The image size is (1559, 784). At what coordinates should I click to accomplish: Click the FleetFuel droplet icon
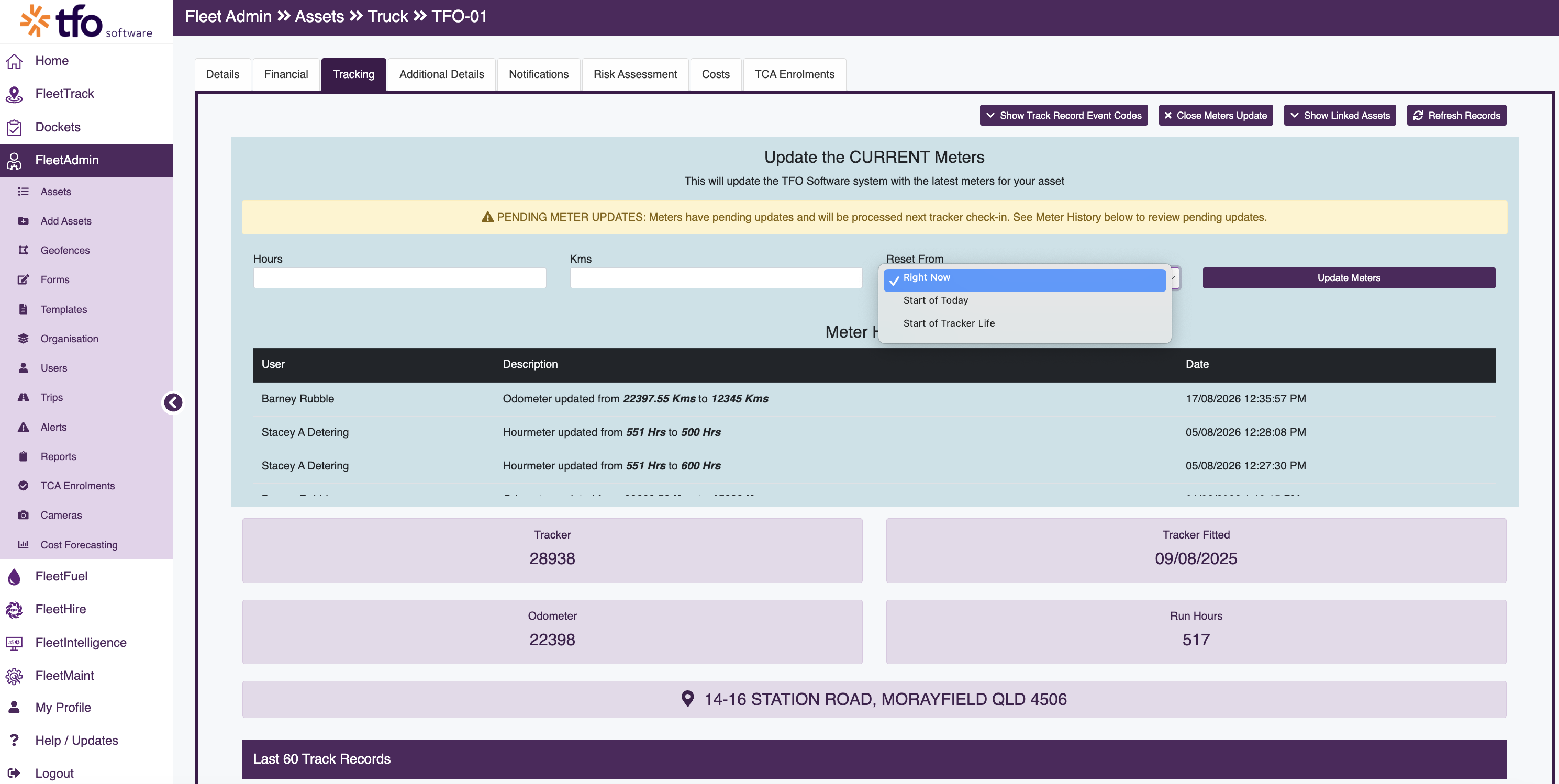tap(15, 577)
